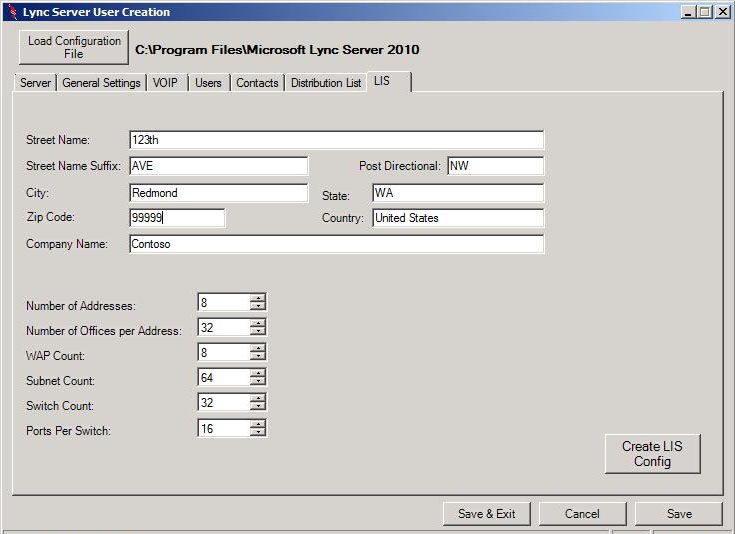Open the General Settings tab
The width and height of the screenshot is (735, 534).
pyautogui.click(x=101, y=83)
